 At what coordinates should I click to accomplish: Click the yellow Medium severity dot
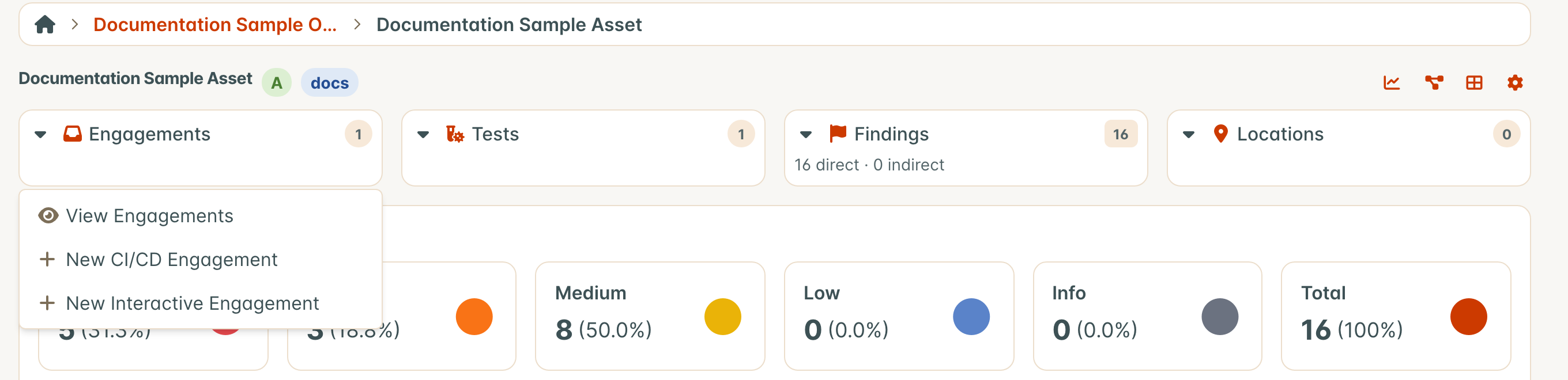pos(722,317)
